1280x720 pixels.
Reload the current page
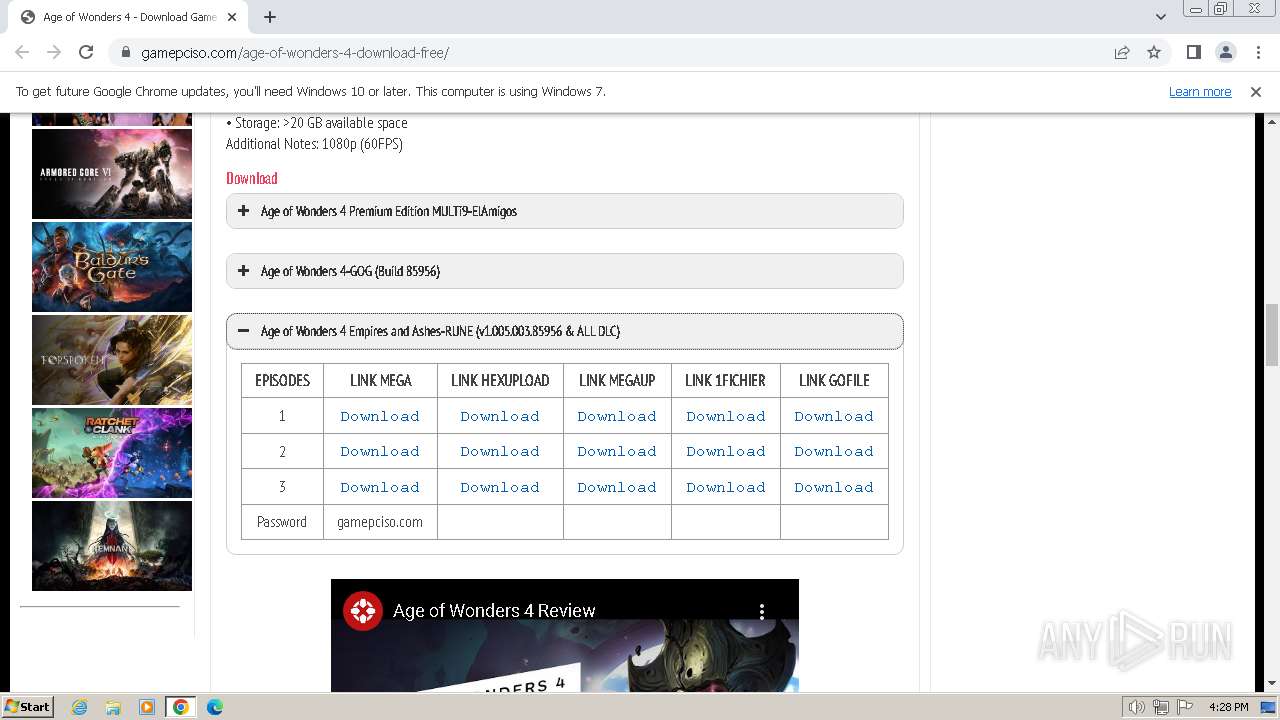(x=86, y=52)
